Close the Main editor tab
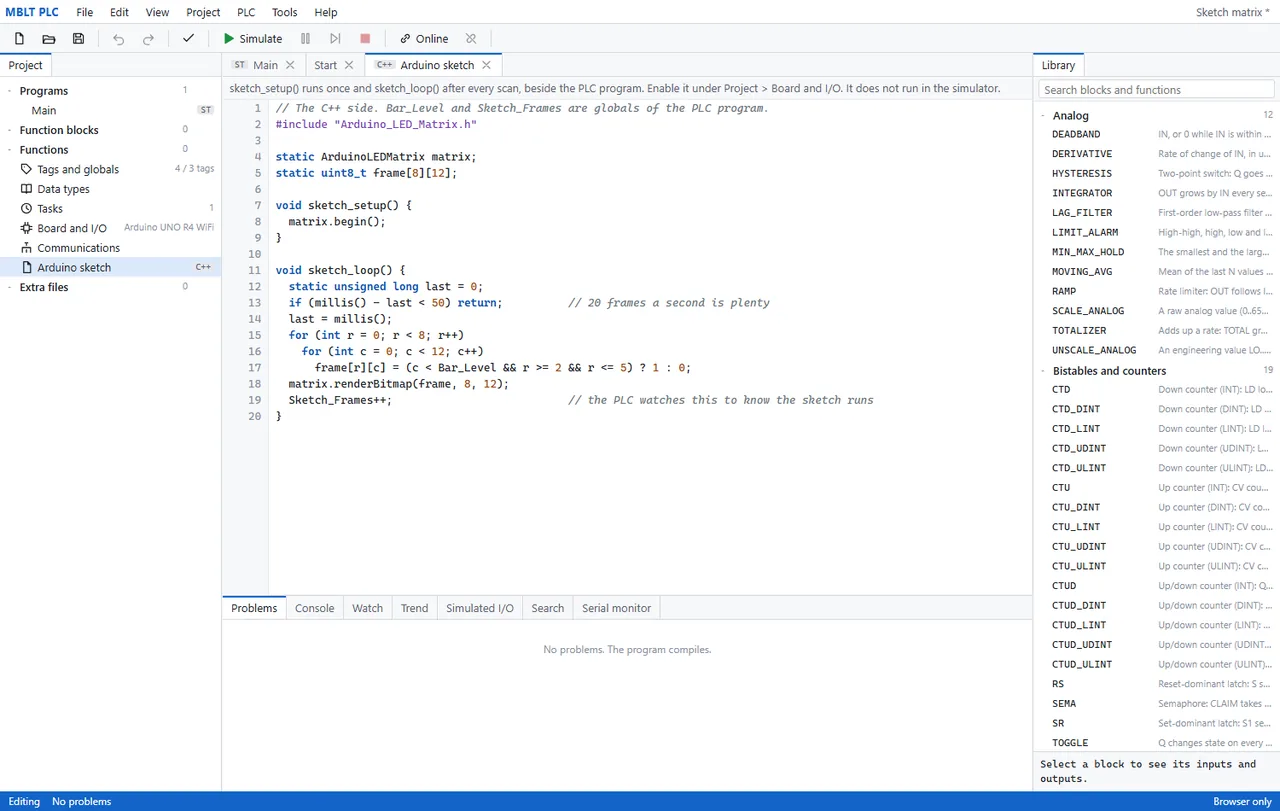The height and width of the screenshot is (811, 1280). point(290,65)
